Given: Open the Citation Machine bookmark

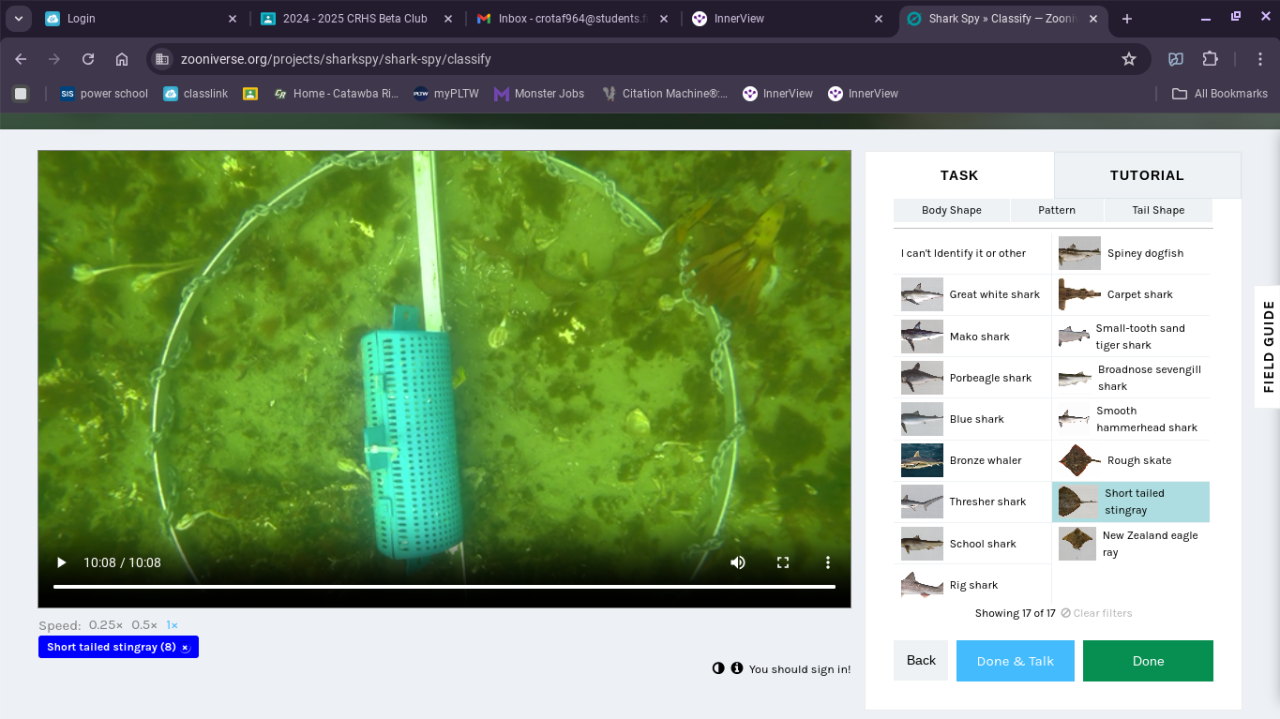Looking at the screenshot, I should tap(665, 94).
